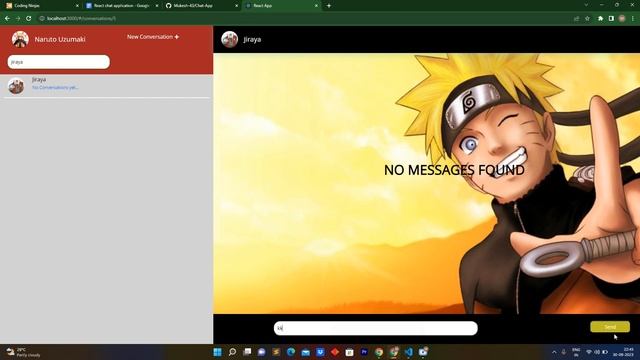Screen dimensions: 640x360
Task: Open the Mail app on taskbar
Action: pos(306,352)
